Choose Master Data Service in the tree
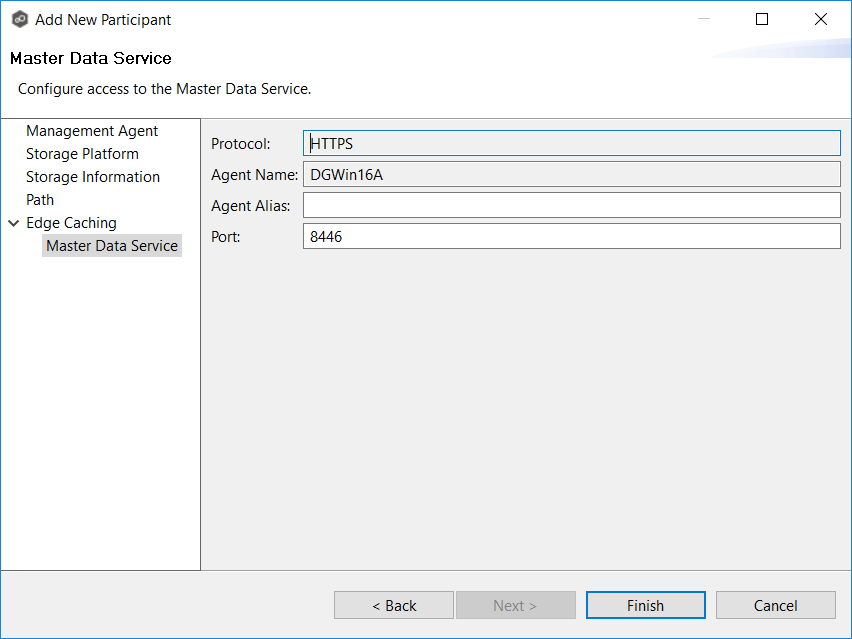The height and width of the screenshot is (639, 852). [112, 246]
